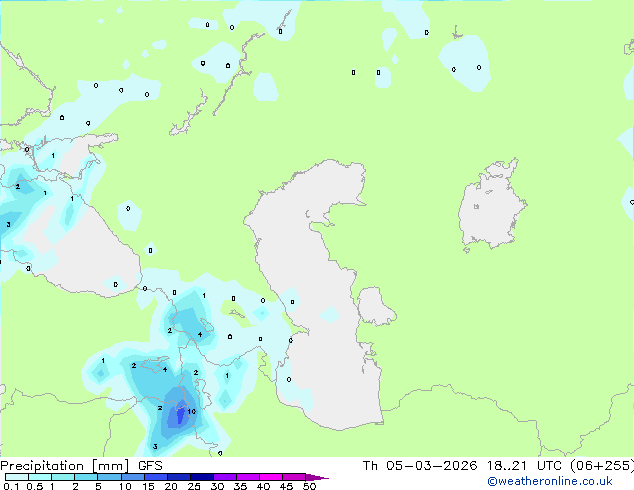The image size is (634, 490).
Task: Click the 40–45 mm magenta legend swatch
Action: coord(271,477)
